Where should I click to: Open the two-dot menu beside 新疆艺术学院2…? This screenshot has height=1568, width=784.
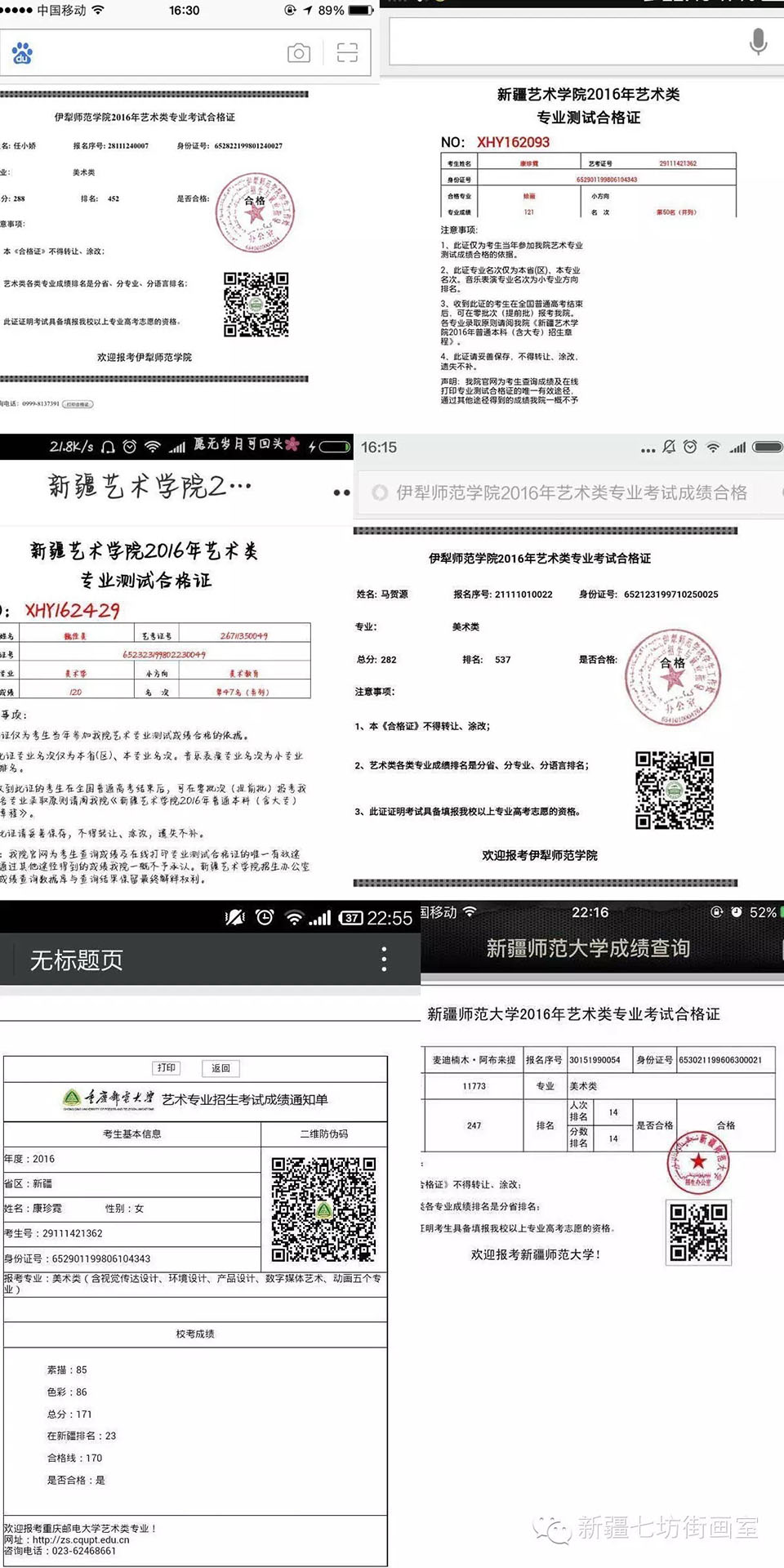(x=341, y=492)
